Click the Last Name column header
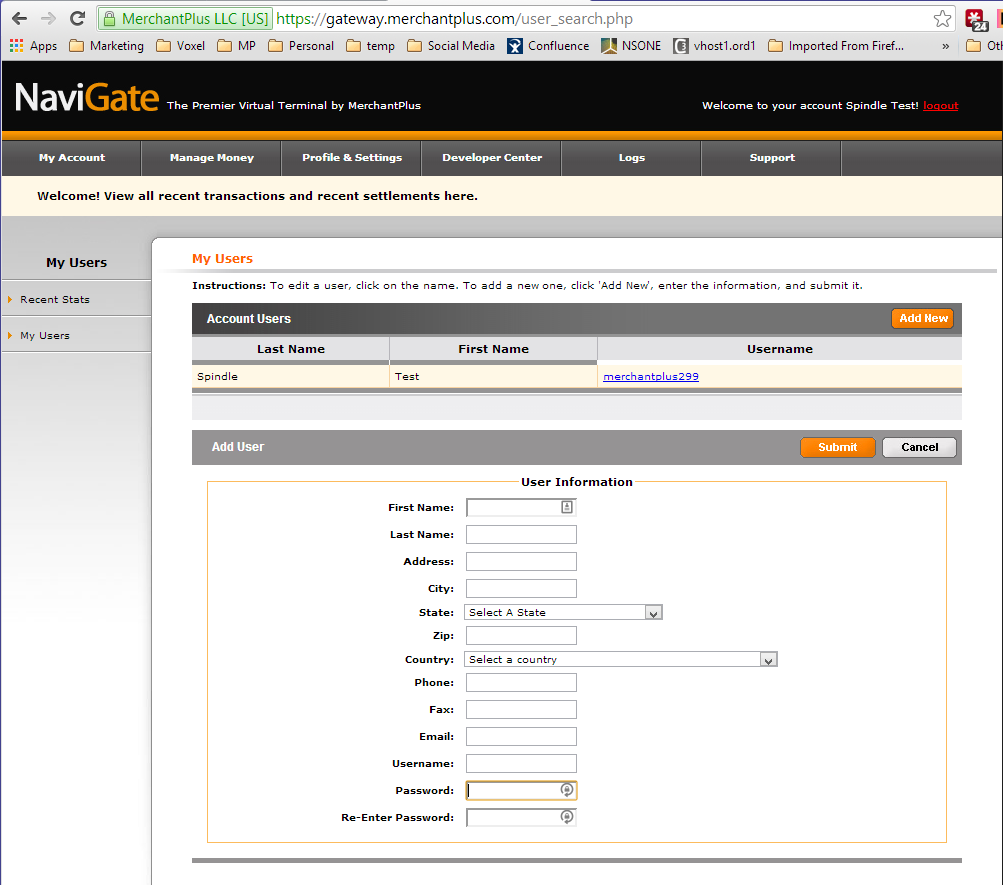The height and width of the screenshot is (885, 1003). [290, 349]
